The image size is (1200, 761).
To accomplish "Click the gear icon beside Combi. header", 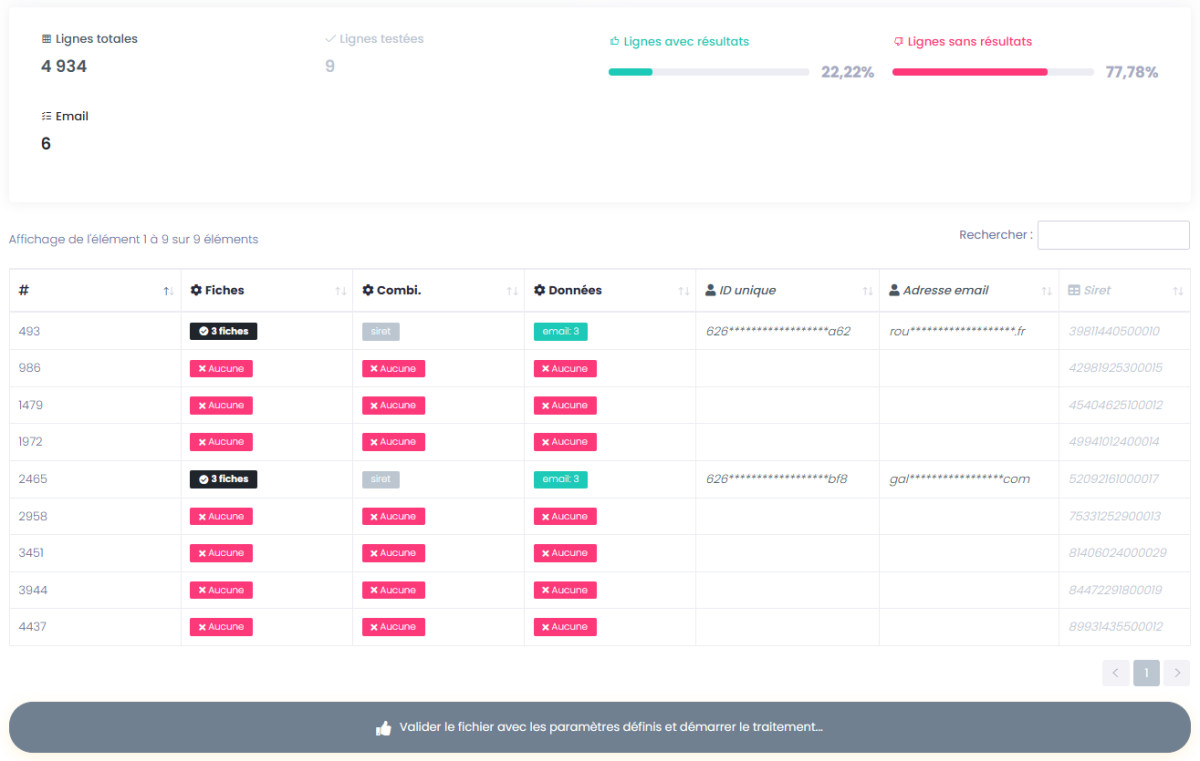I will (x=368, y=290).
